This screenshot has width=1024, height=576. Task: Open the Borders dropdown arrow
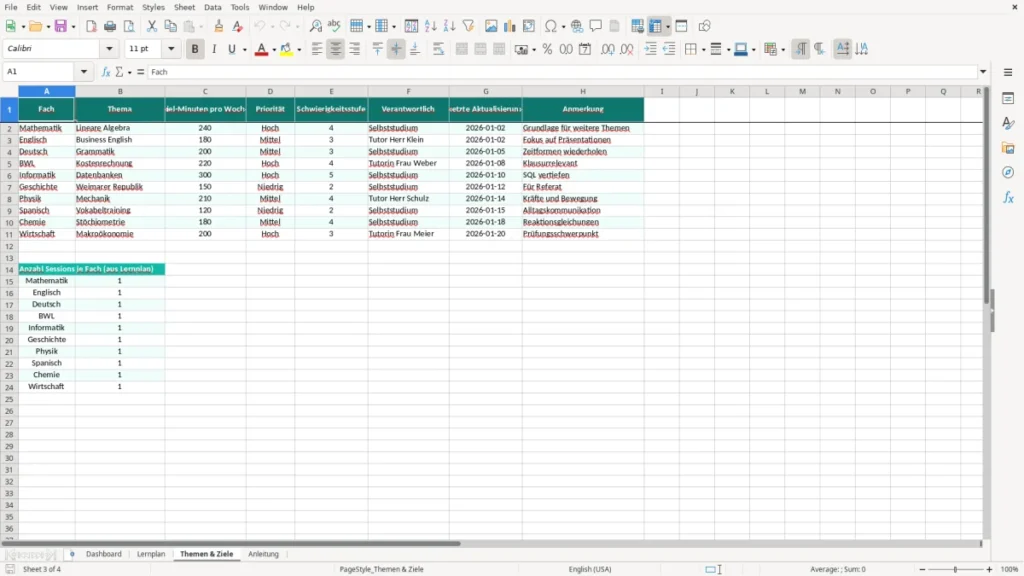(703, 50)
